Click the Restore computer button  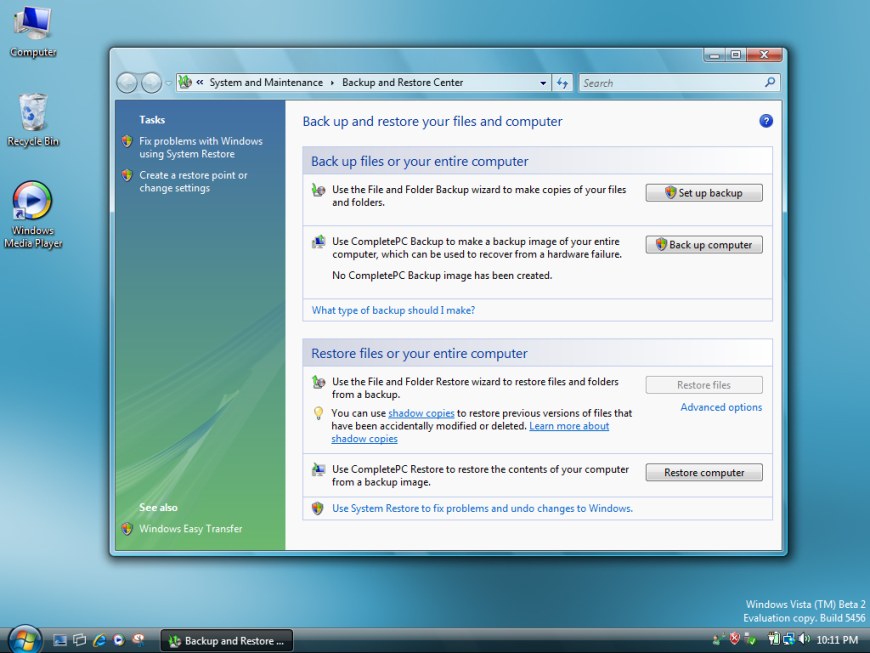tap(704, 473)
